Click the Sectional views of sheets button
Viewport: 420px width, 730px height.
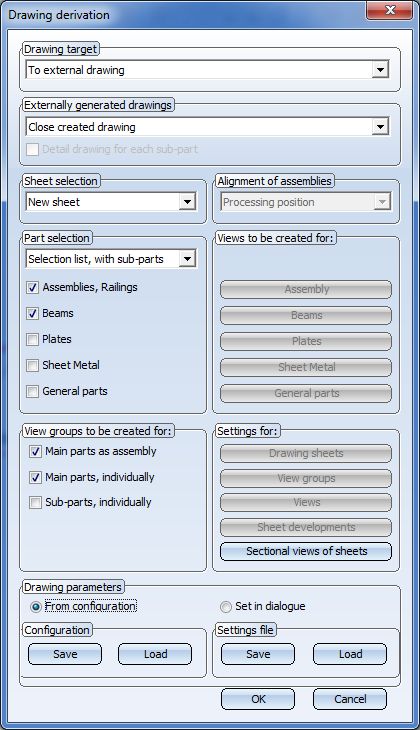[306, 551]
